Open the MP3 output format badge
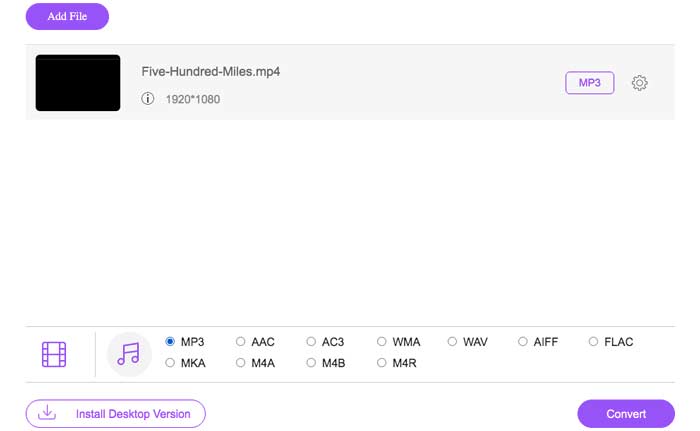700x431 pixels. (x=590, y=83)
